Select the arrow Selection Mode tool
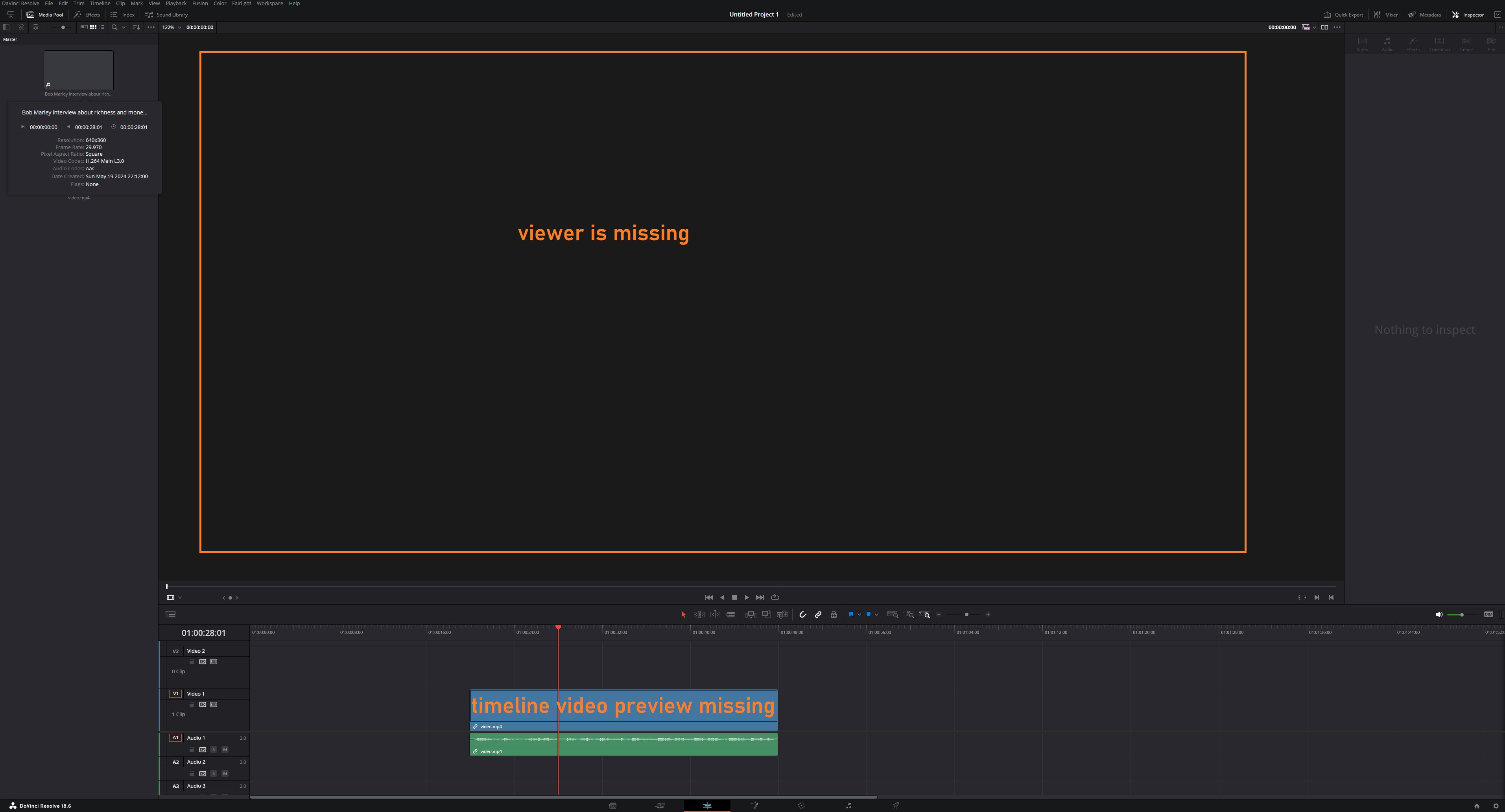Viewport: 1505px width, 812px height. [x=683, y=615]
